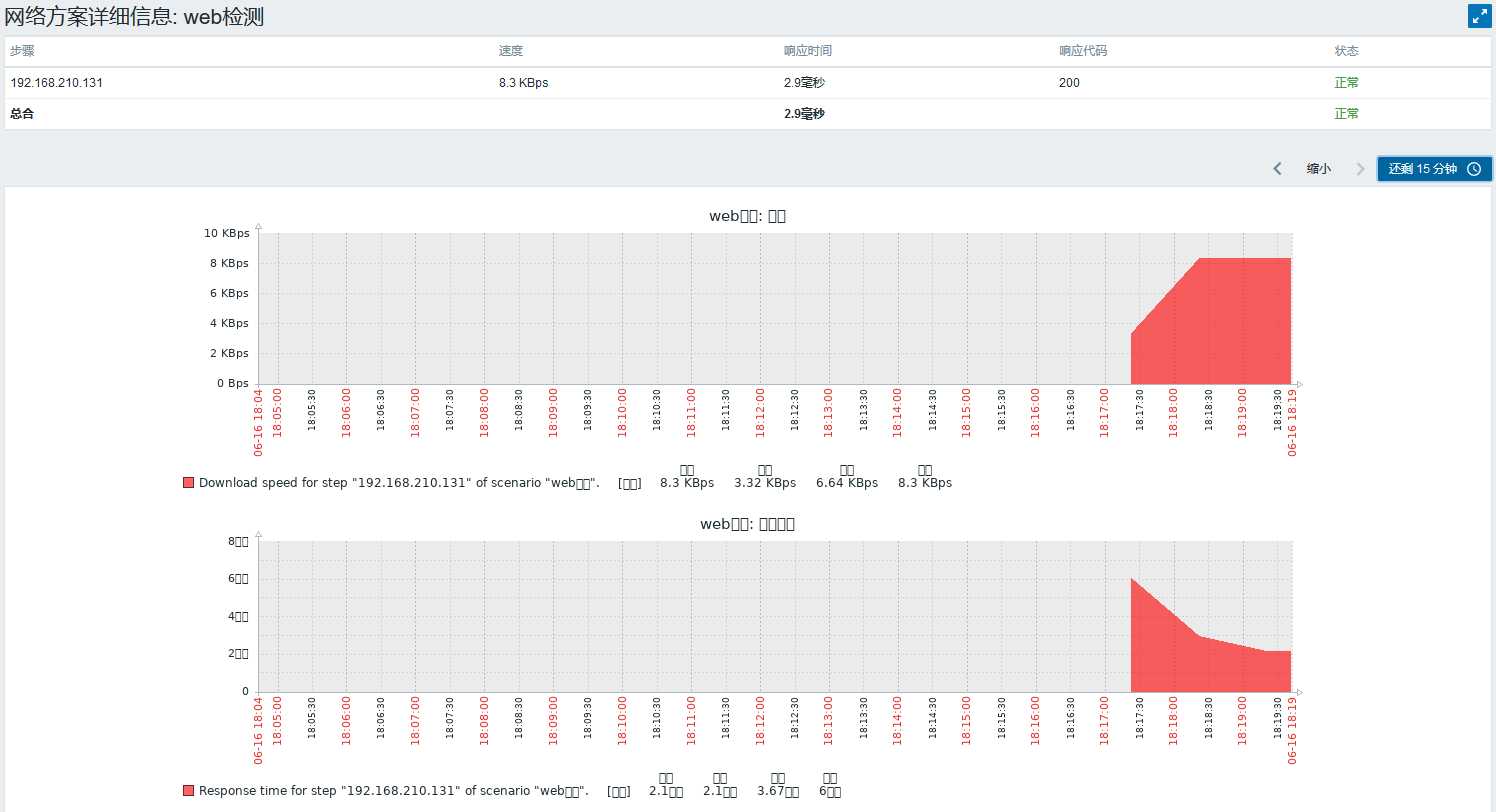Go to next time period arrow
This screenshot has height=812, width=1496.
click(1360, 169)
